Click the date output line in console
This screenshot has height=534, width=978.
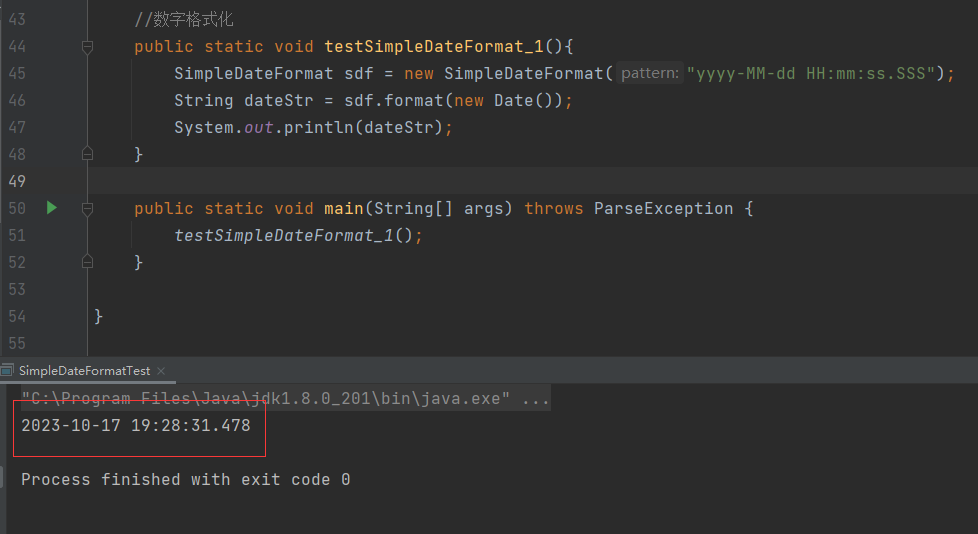(135, 425)
